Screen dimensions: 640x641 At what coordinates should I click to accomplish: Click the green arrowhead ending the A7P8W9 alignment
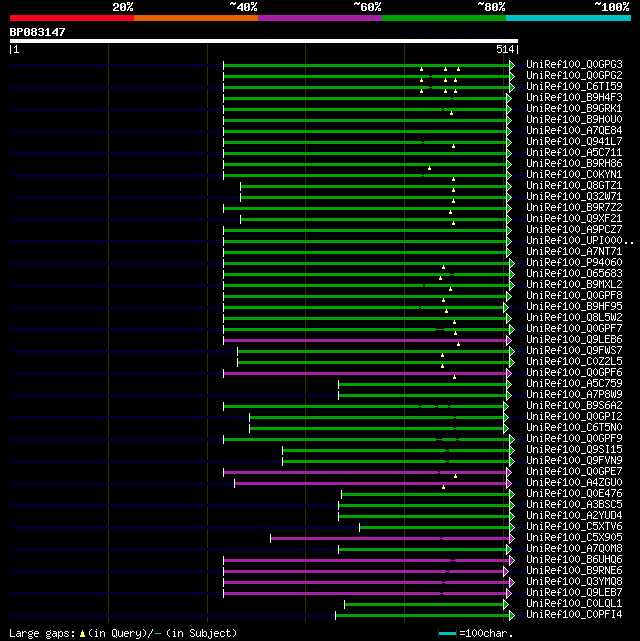click(x=509, y=395)
